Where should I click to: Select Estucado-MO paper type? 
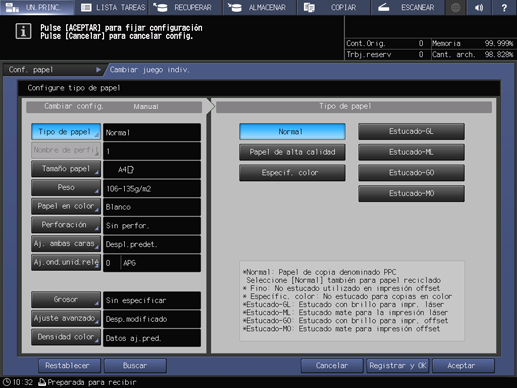tap(411, 194)
